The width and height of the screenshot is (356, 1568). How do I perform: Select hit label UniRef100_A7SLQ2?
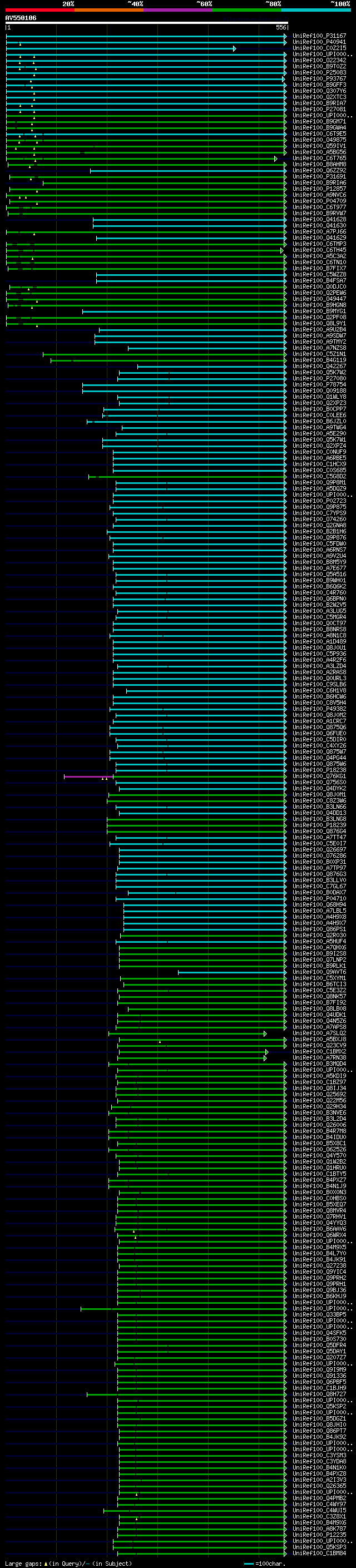click(319, 1033)
